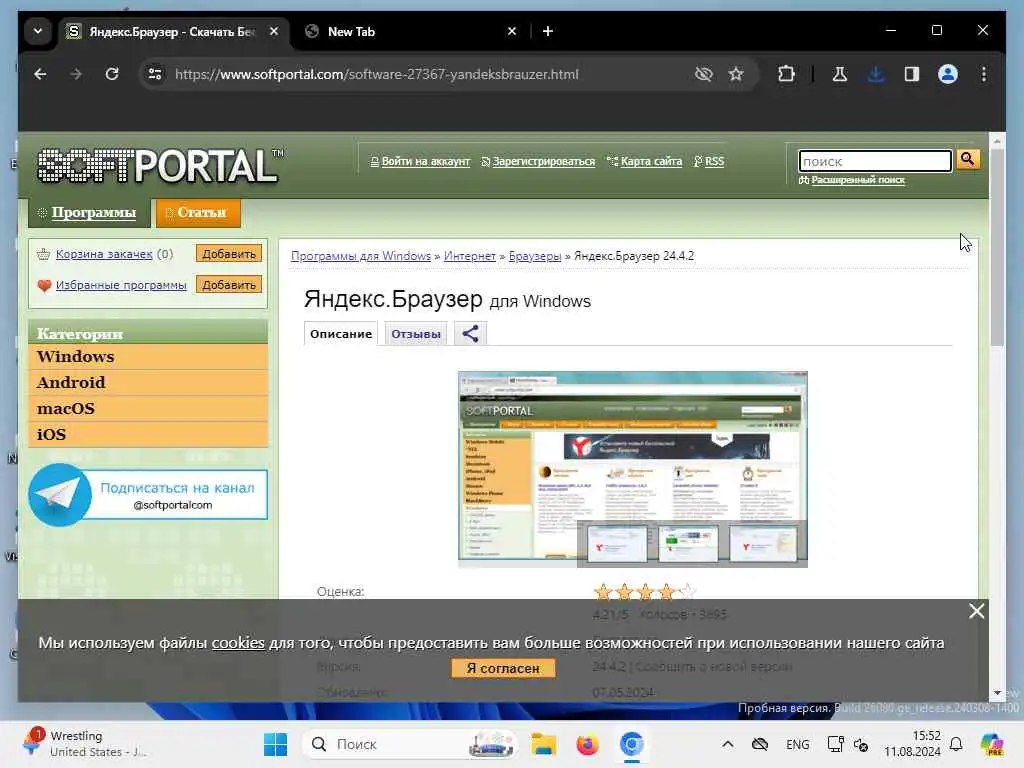This screenshot has height=768, width=1024.
Task: Set the rating with the fifth star
Action: tap(686, 592)
